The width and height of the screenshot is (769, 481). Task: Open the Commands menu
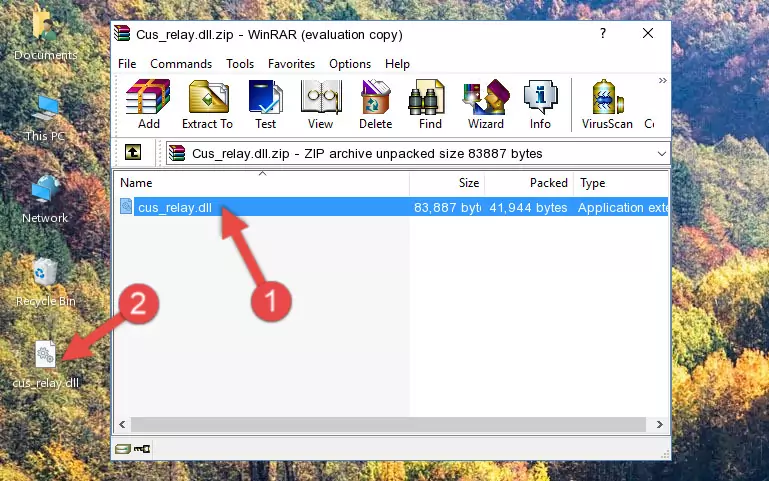(181, 64)
